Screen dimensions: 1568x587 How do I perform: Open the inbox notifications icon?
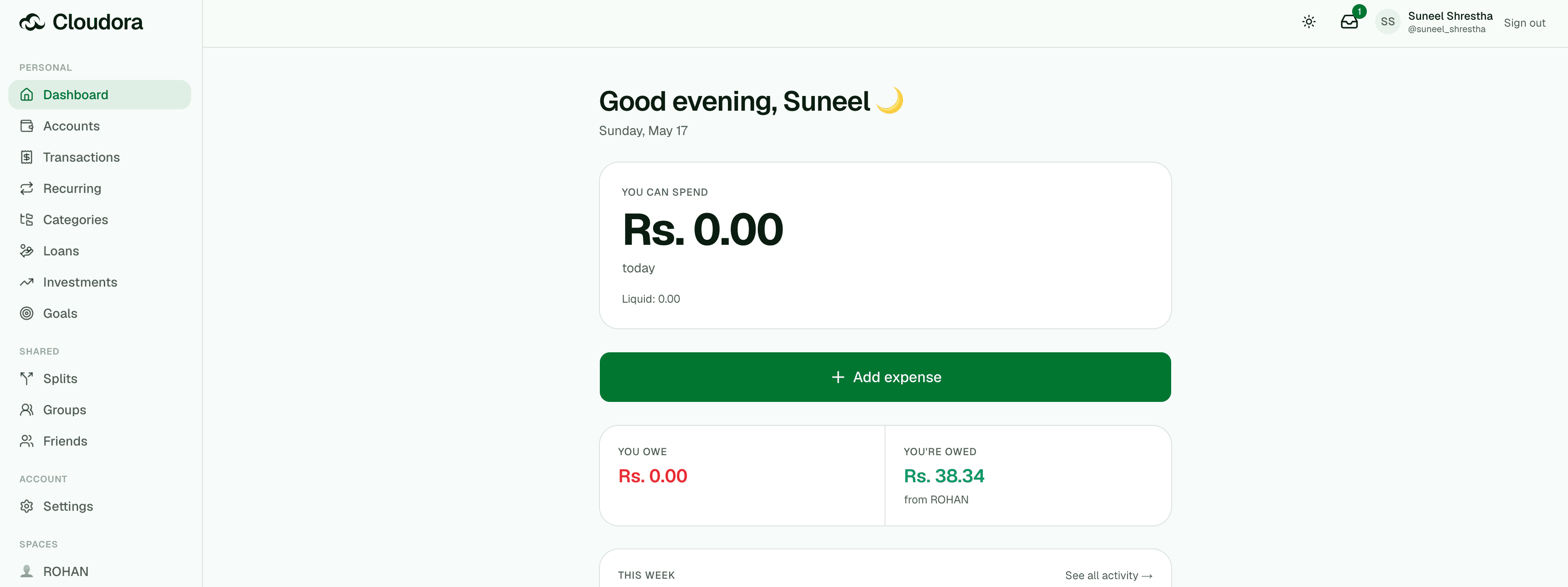tap(1349, 22)
